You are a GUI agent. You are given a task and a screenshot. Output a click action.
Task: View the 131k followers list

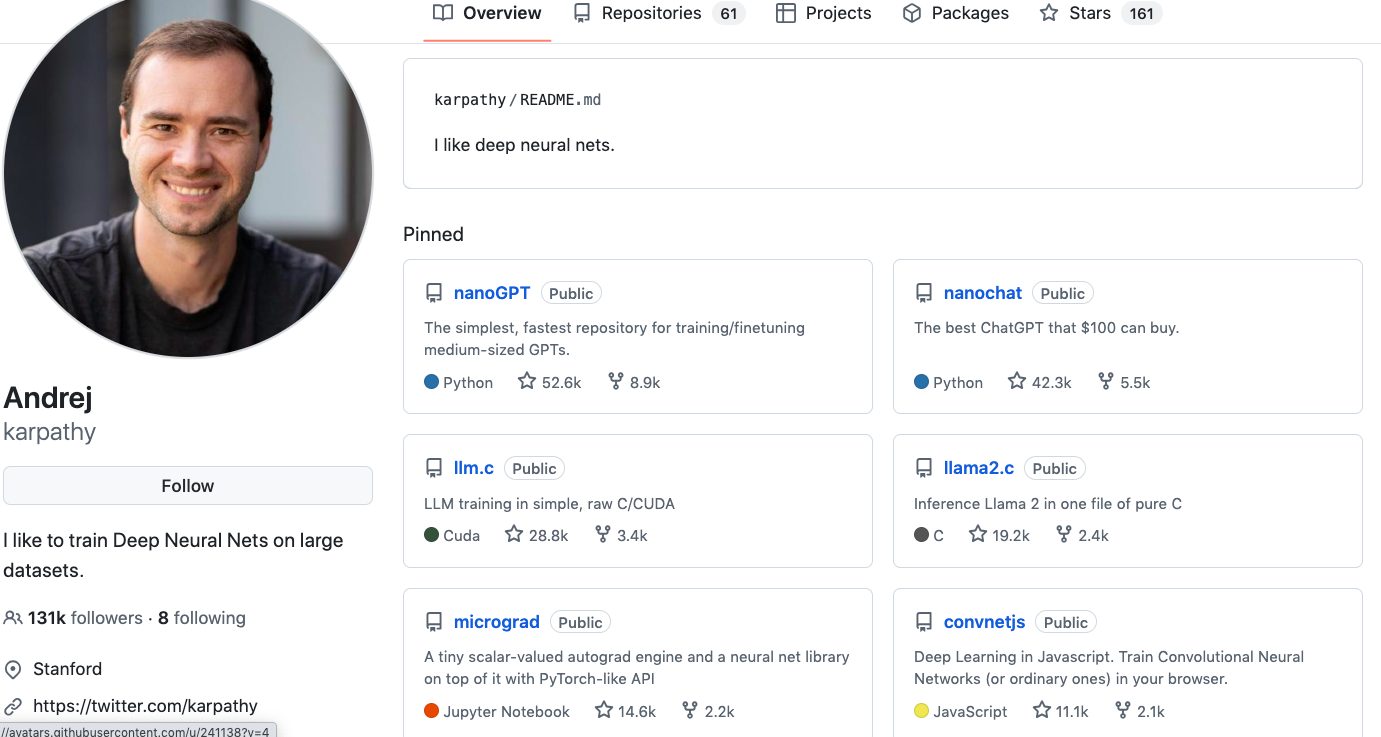85,618
